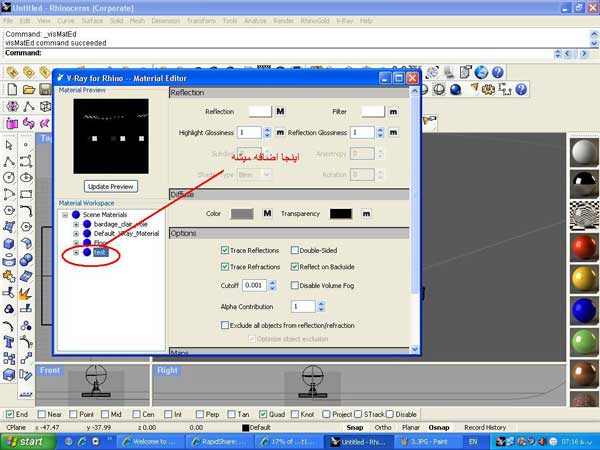Select the arrow pointer tool

pos(9,145)
